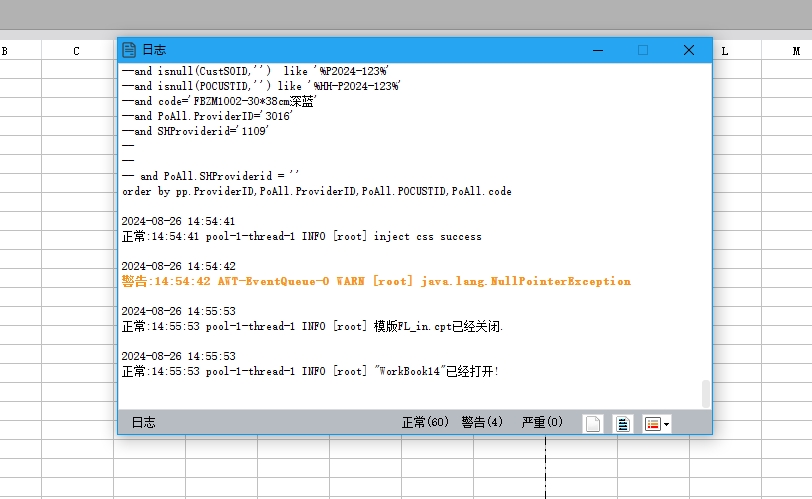Maximize the 日志 log window
812x499 pixels.
(643, 50)
